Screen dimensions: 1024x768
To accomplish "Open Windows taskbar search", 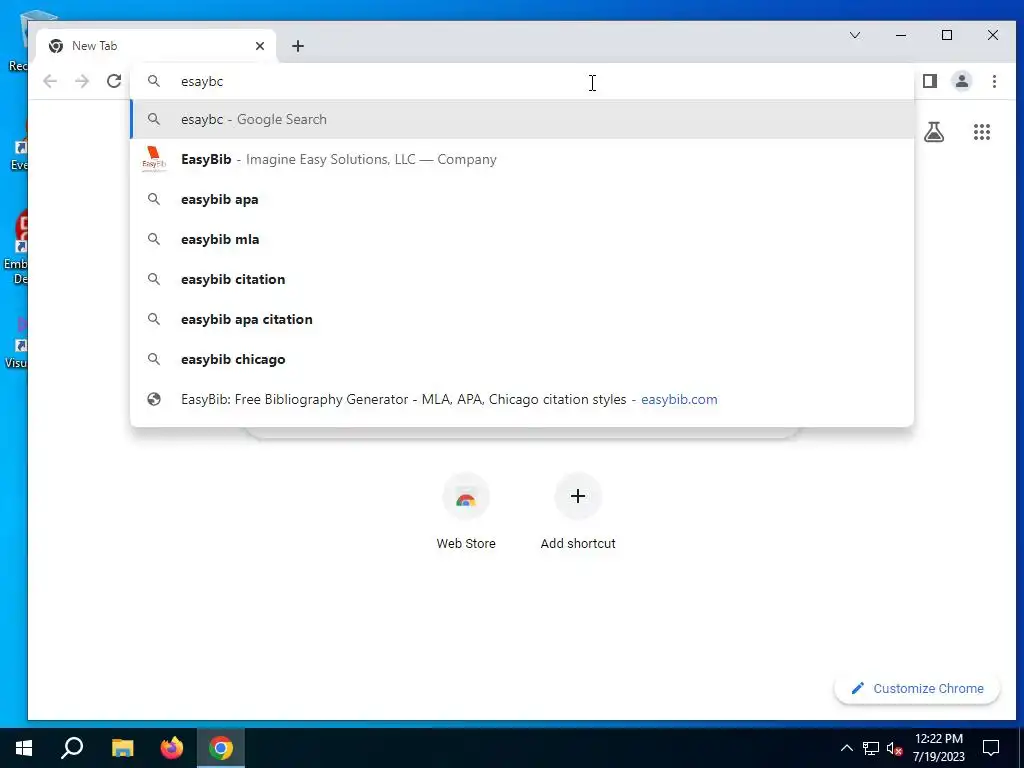I will 72,748.
